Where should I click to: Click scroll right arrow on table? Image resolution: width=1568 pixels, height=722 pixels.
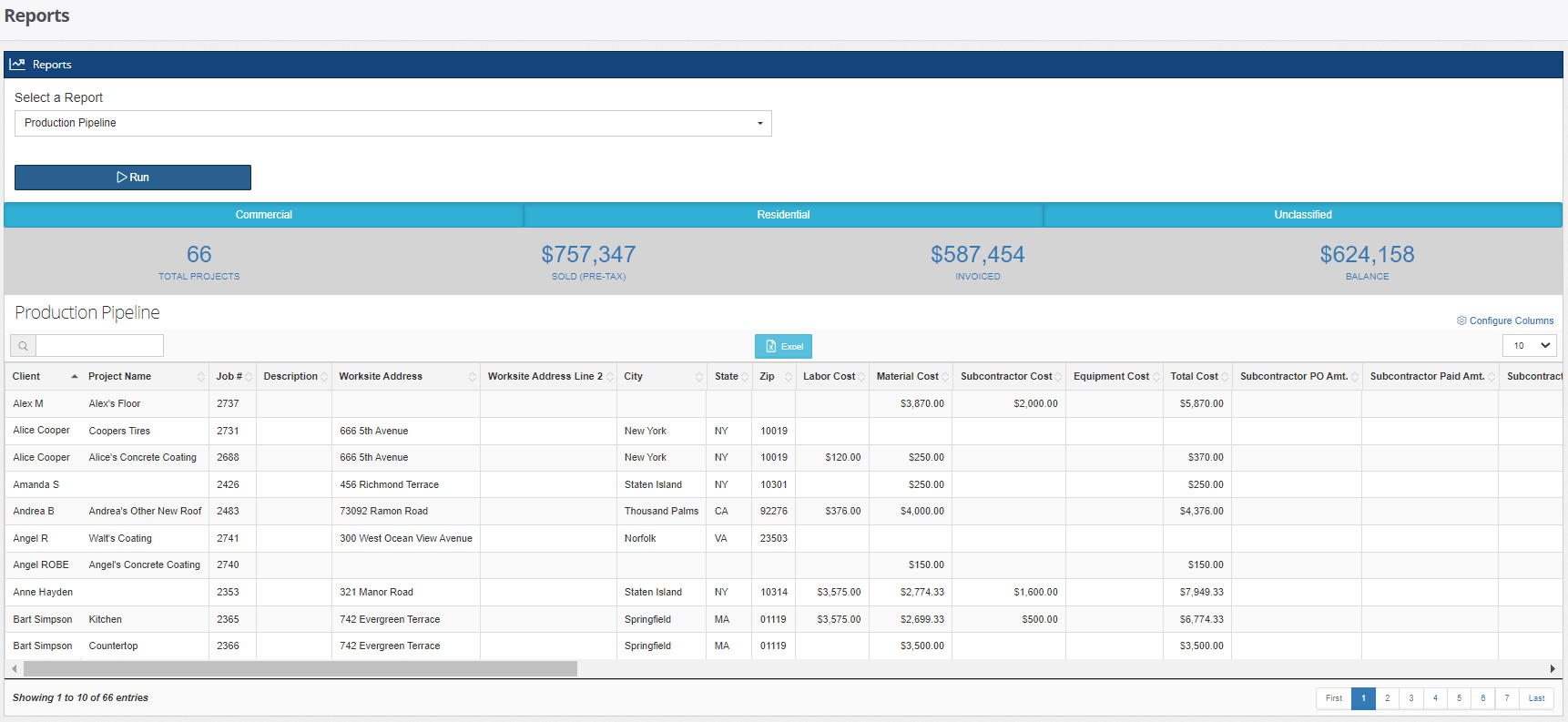pyautogui.click(x=1553, y=669)
